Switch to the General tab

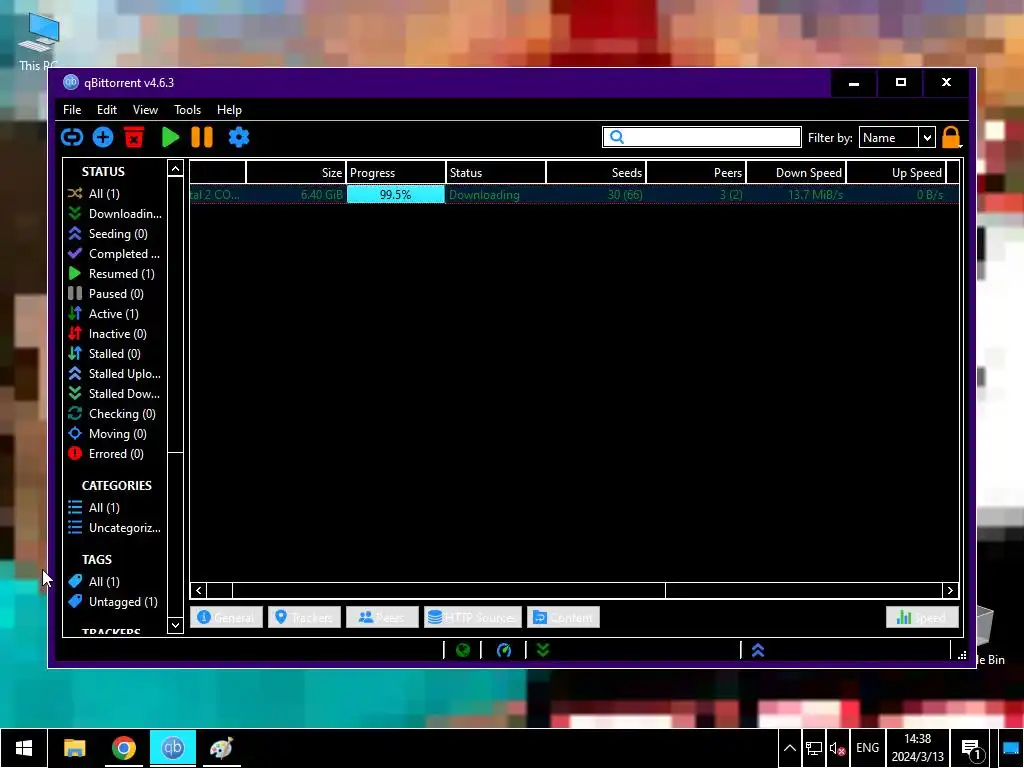click(x=226, y=617)
